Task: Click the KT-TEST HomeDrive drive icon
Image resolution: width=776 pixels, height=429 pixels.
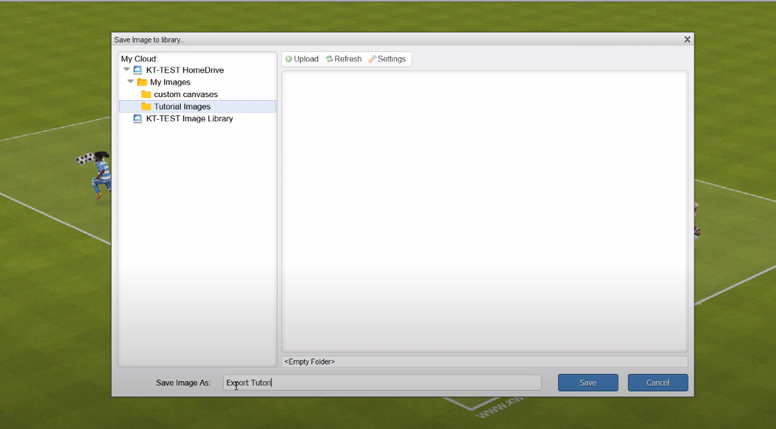Action: click(x=138, y=70)
